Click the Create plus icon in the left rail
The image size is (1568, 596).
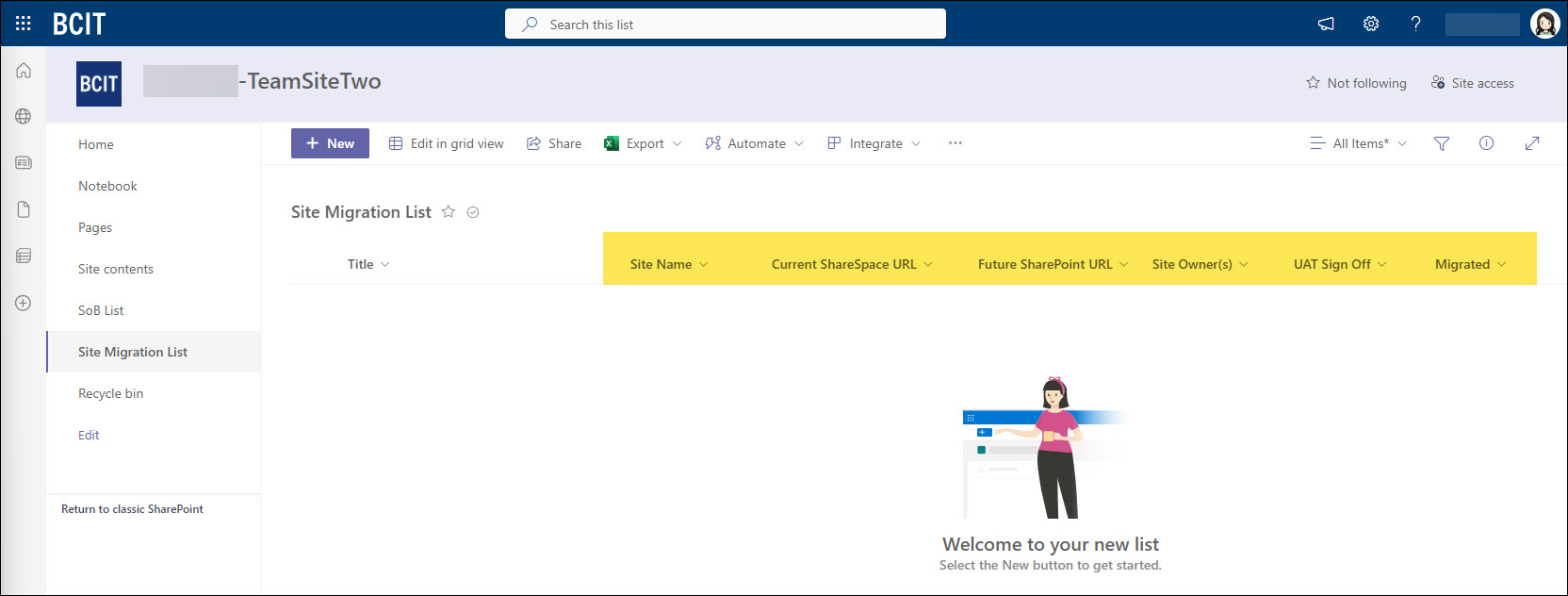pos(24,303)
